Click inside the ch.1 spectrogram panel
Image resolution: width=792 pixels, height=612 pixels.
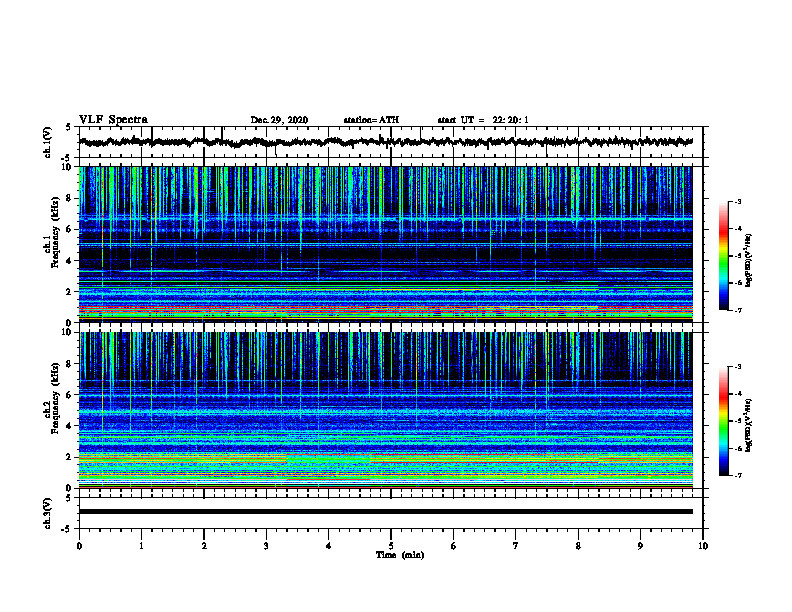pyautogui.click(x=385, y=244)
